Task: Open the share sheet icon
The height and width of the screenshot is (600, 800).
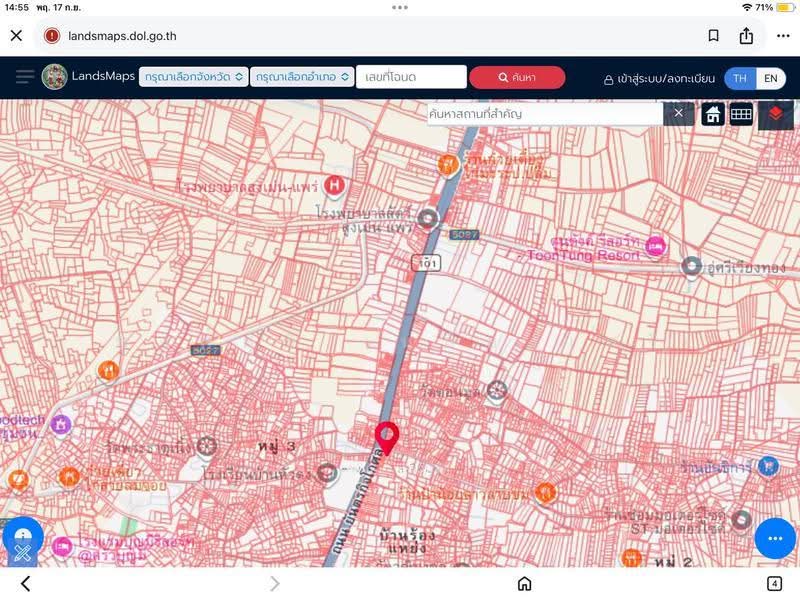Action: click(x=746, y=36)
